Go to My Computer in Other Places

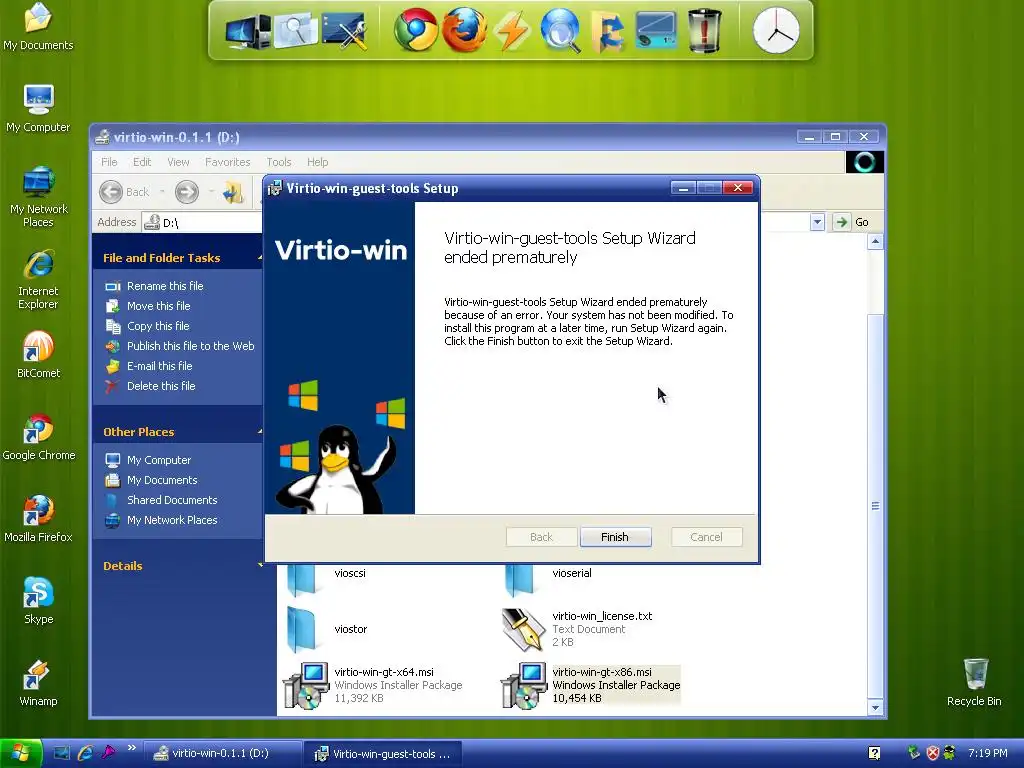point(159,460)
